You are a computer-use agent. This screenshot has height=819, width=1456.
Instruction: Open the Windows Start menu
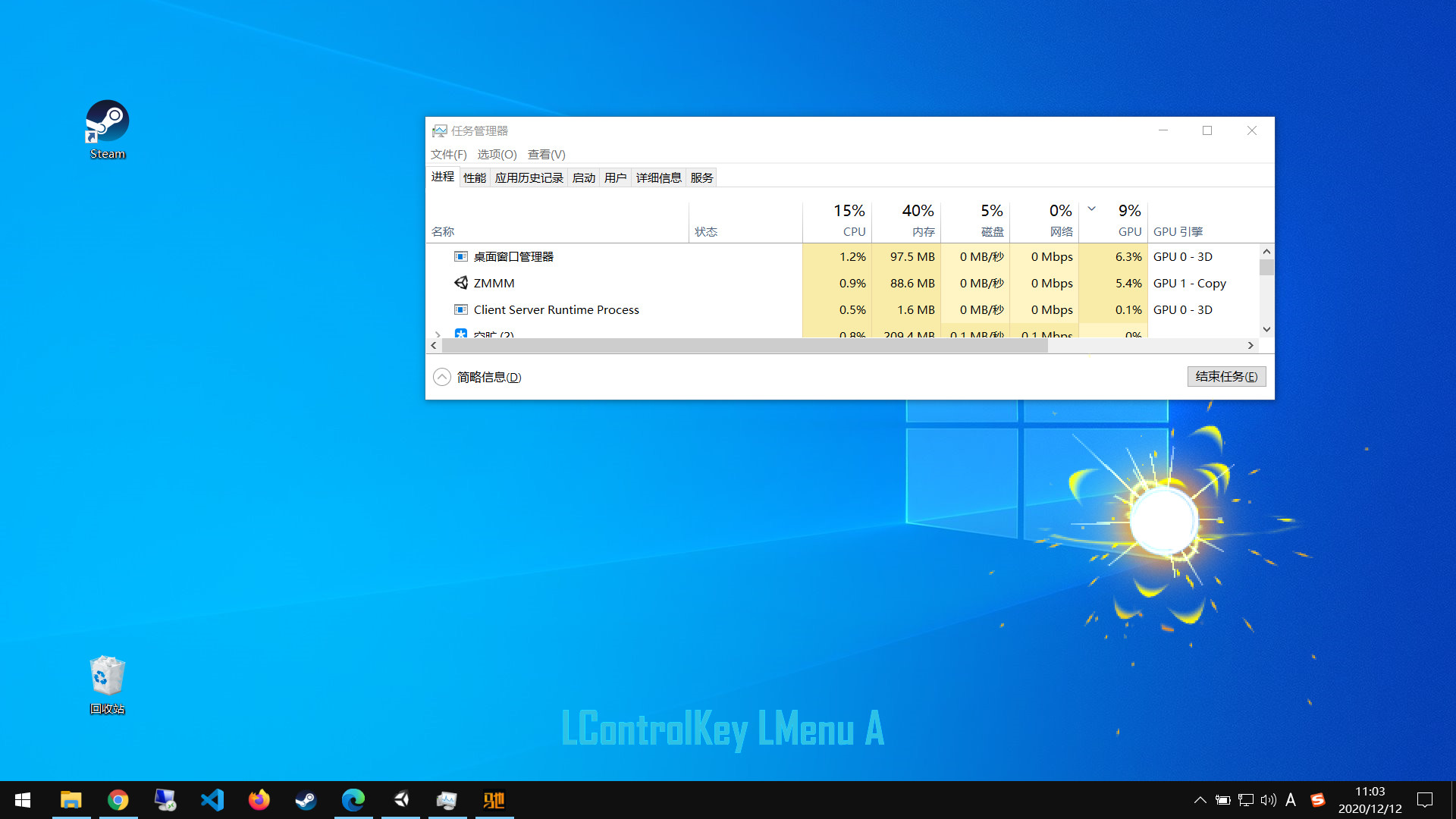(22, 800)
